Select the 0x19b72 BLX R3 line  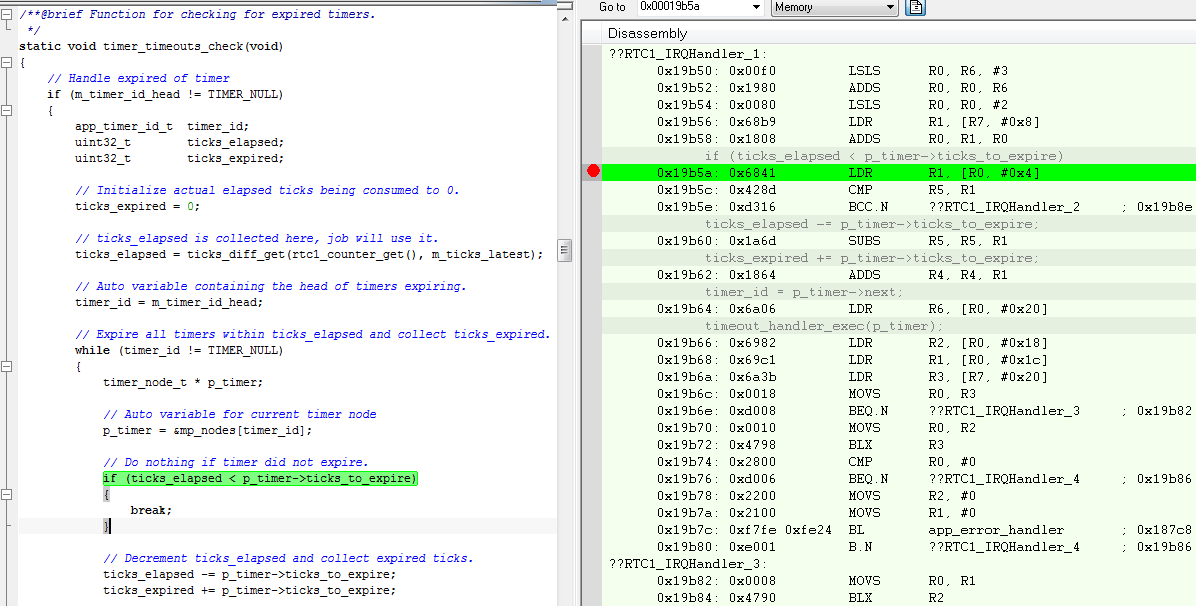click(x=899, y=445)
